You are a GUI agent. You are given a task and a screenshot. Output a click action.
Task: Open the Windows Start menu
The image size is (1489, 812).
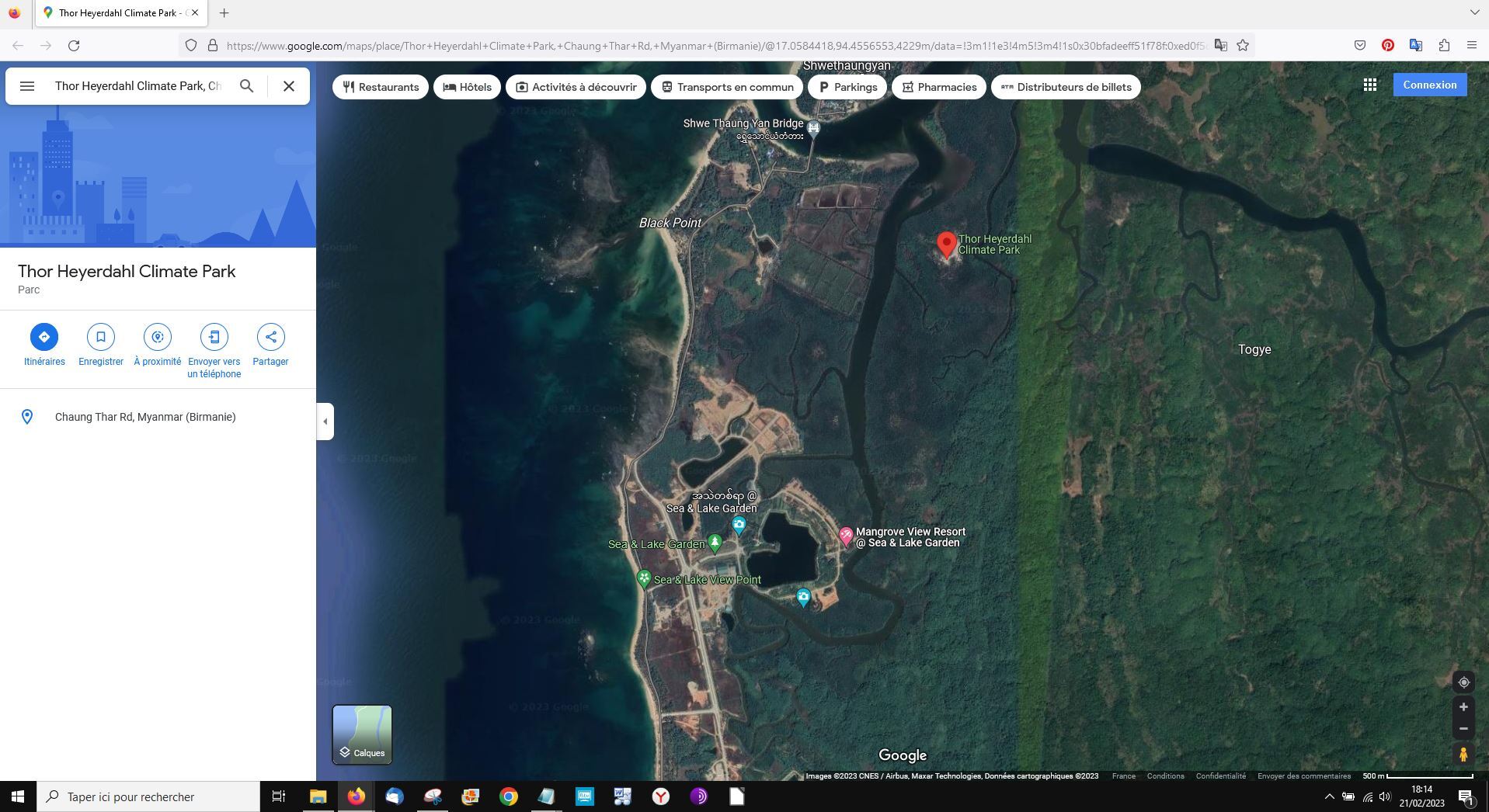tap(18, 796)
